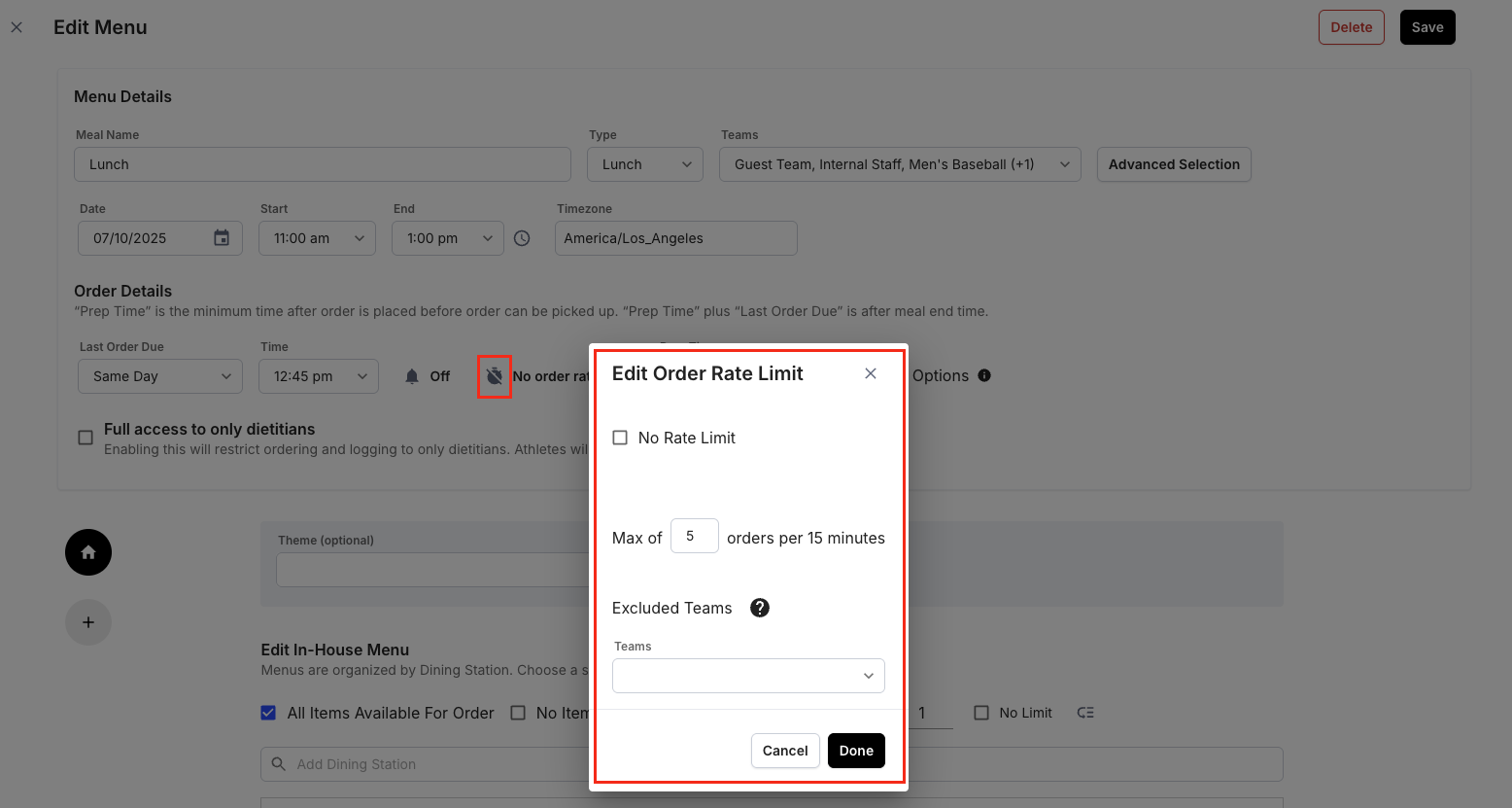Click the Timezone input field
The height and width of the screenshot is (808, 1512).
pos(676,238)
